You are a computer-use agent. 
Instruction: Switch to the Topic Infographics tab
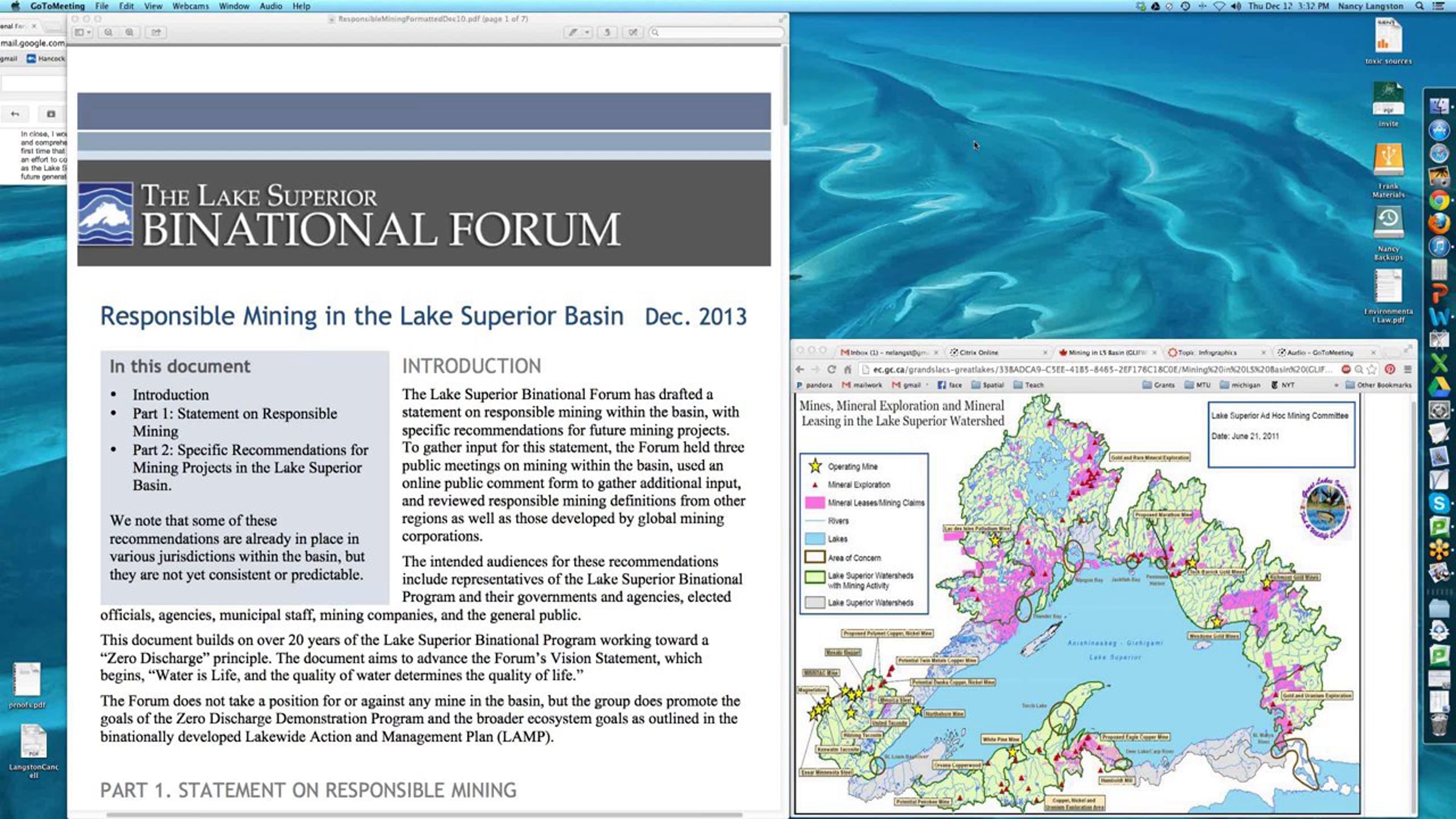1216,352
